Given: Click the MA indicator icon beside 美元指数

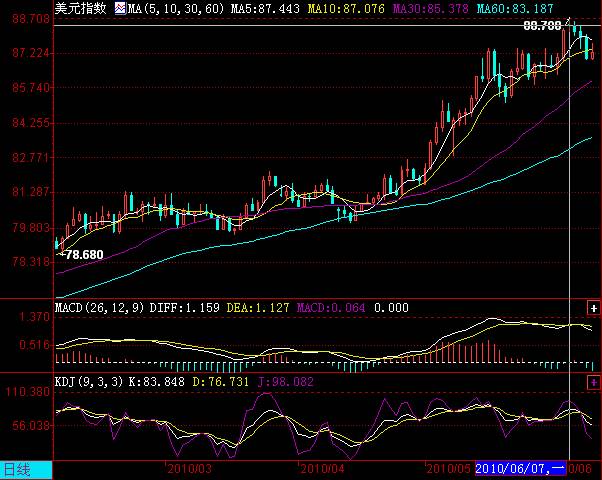Looking at the screenshot, I should pyautogui.click(x=120, y=8).
